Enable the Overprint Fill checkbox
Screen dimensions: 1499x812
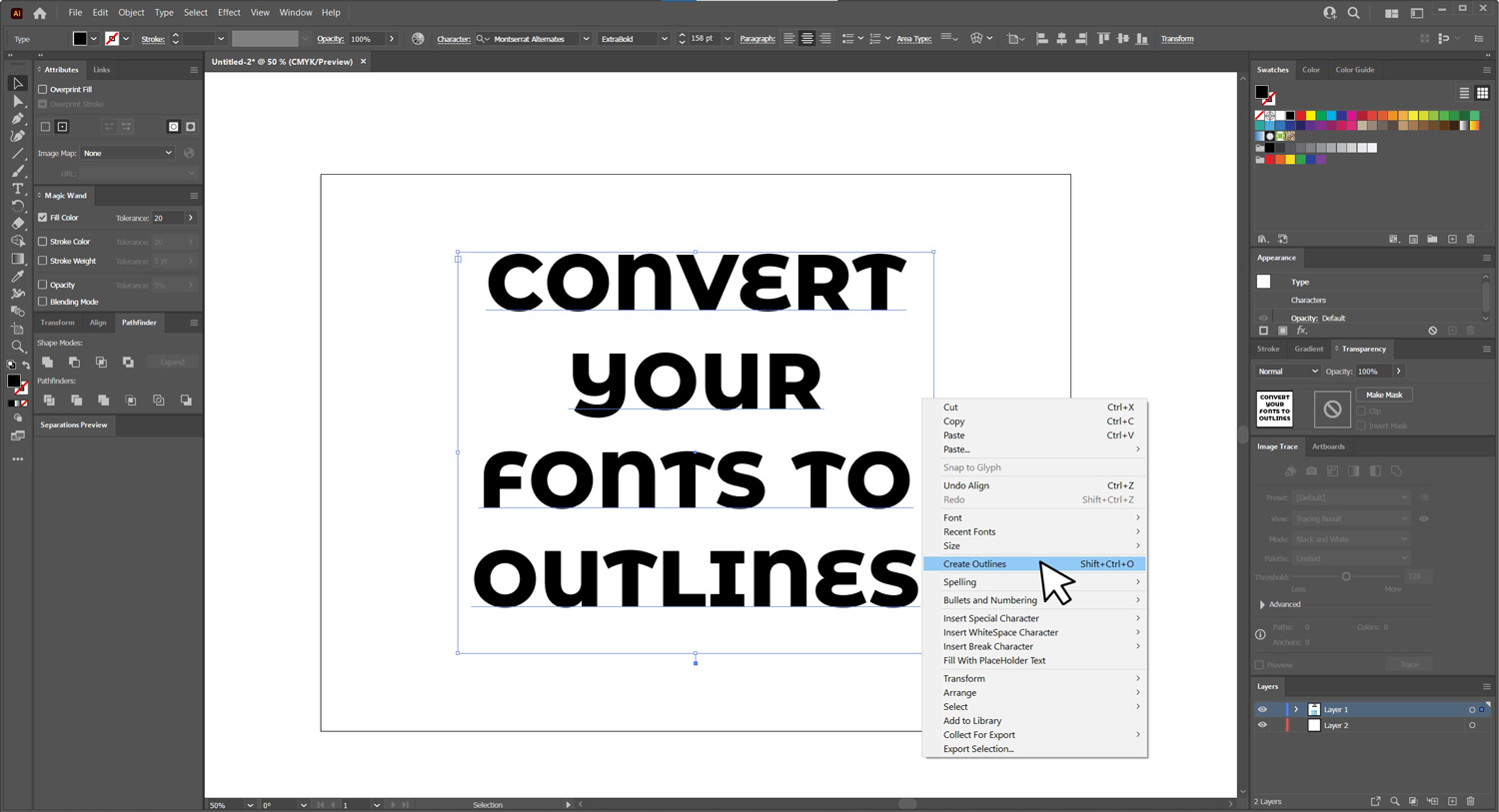43,90
